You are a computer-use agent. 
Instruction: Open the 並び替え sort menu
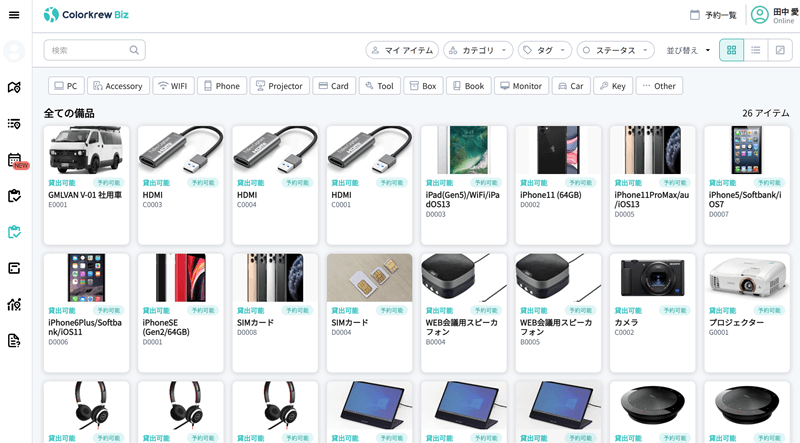tap(688, 50)
